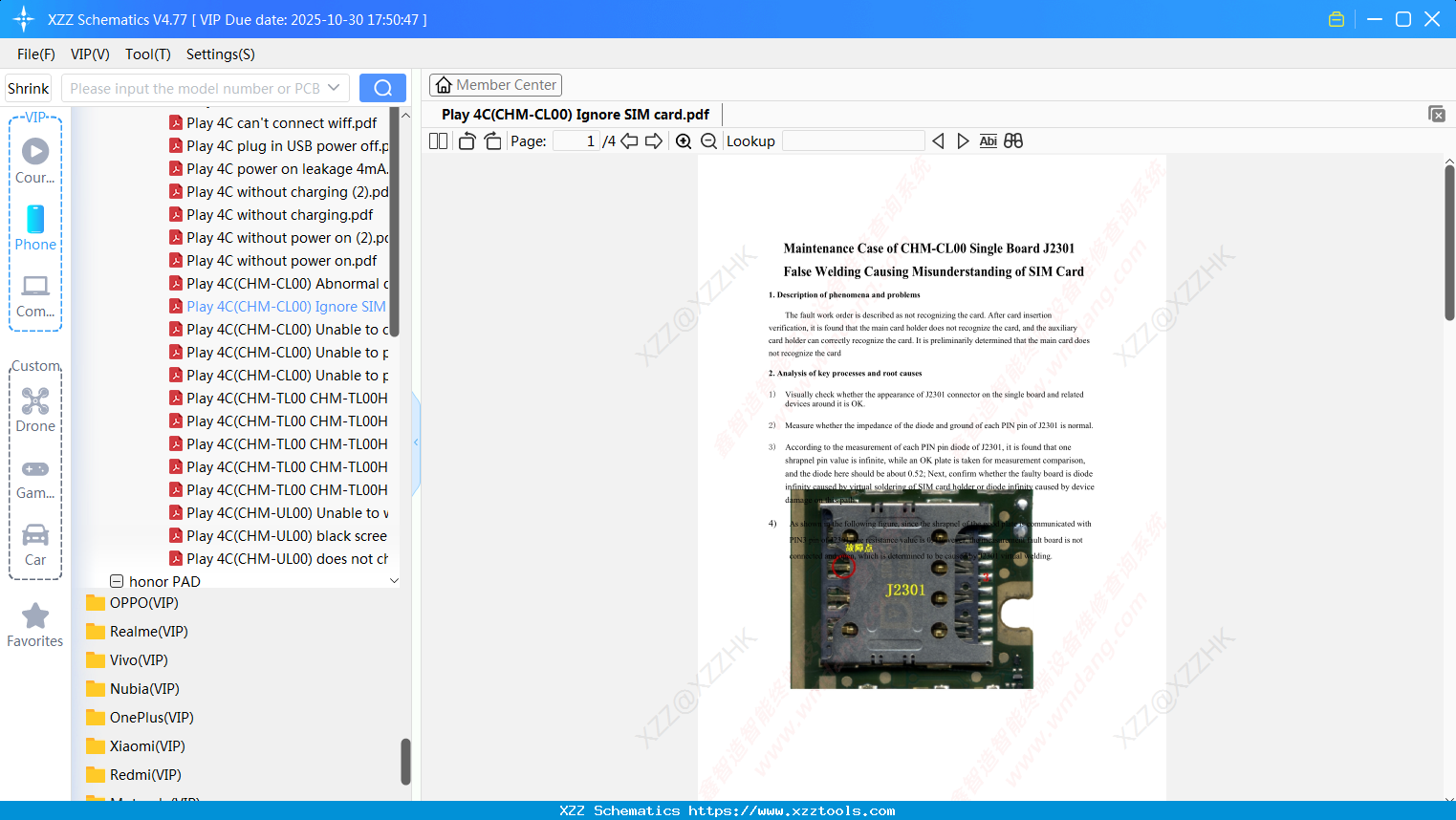Viewport: 1456px width, 820px height.
Task: Open the model number dropdown arrow
Action: (334, 88)
